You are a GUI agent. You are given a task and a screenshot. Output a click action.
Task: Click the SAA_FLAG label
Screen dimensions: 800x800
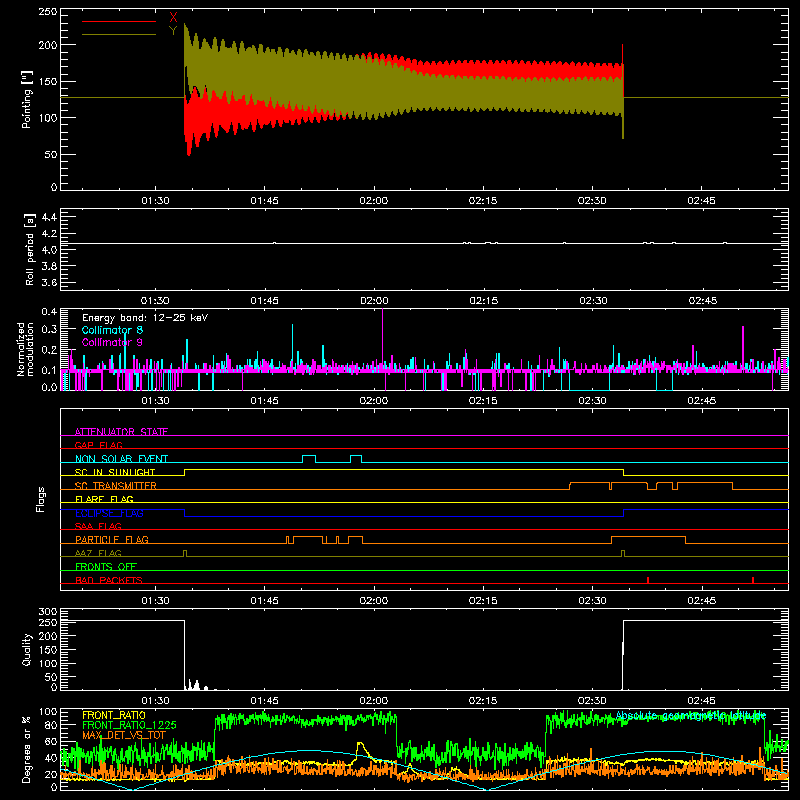tap(98, 526)
